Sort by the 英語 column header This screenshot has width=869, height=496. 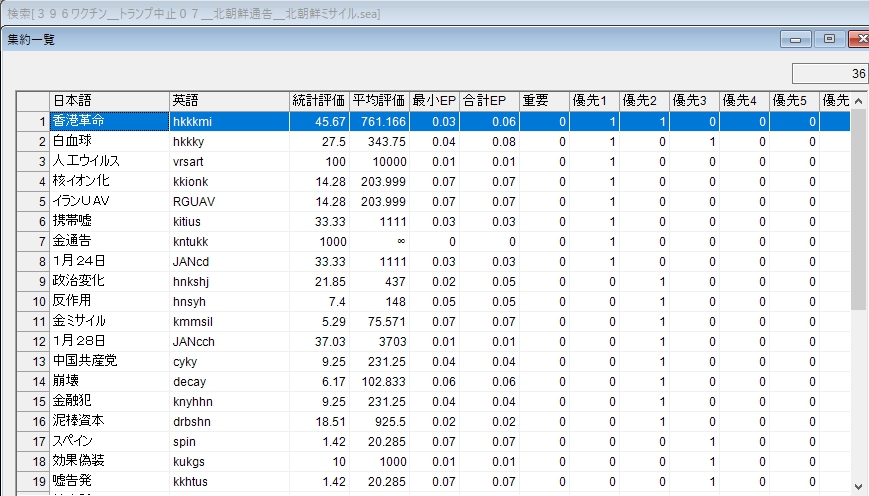(x=229, y=101)
